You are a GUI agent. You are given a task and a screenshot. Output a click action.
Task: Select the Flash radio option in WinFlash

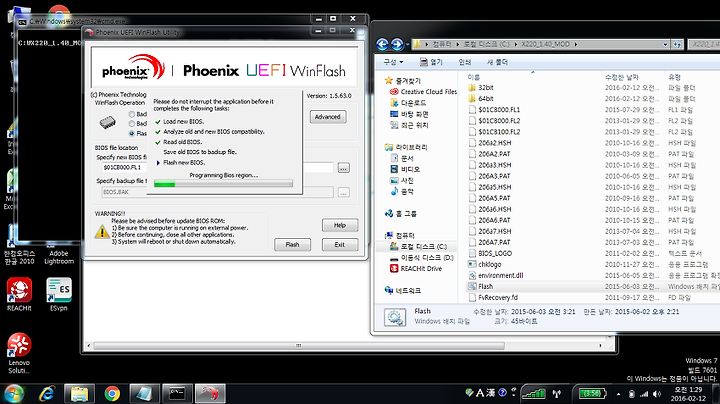[x=132, y=134]
